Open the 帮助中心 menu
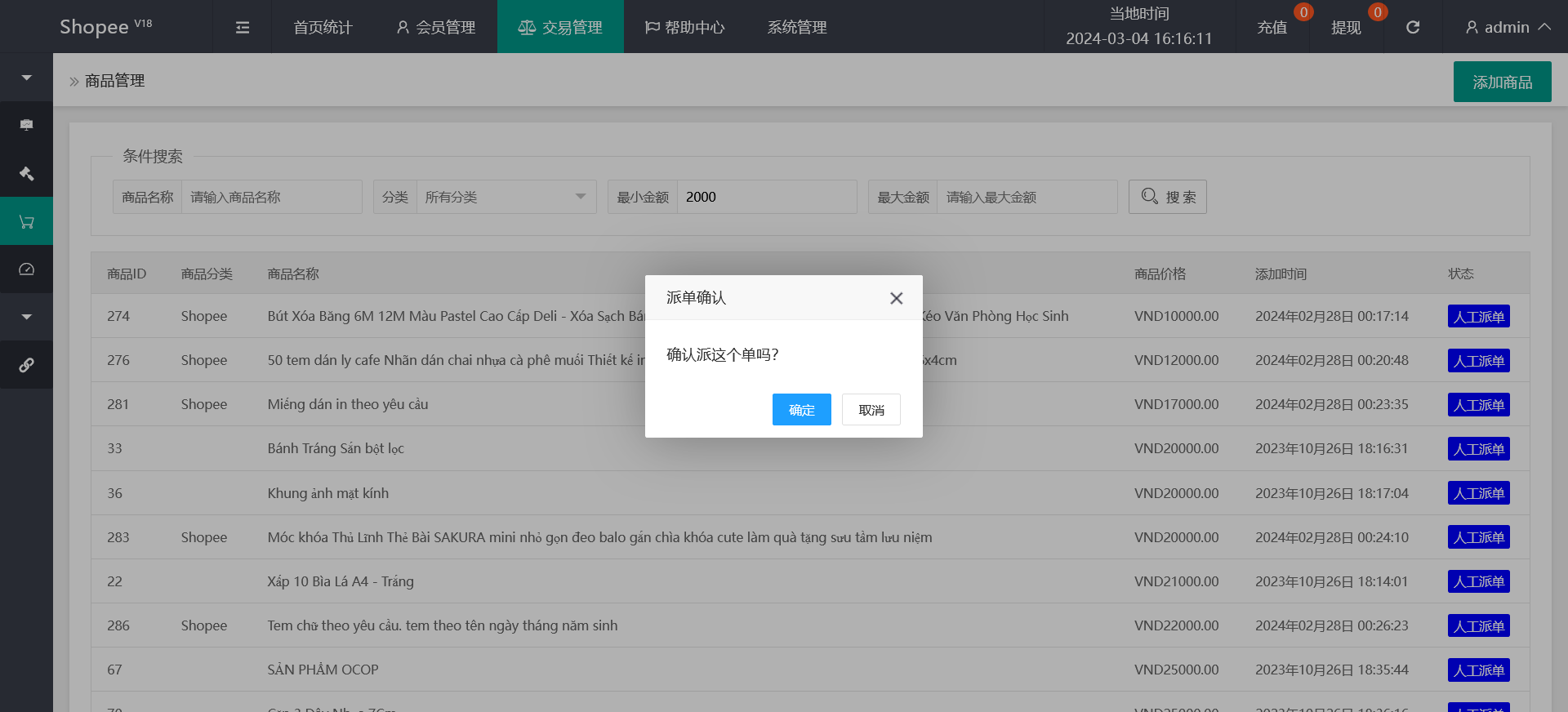The image size is (1568, 712). (x=684, y=28)
